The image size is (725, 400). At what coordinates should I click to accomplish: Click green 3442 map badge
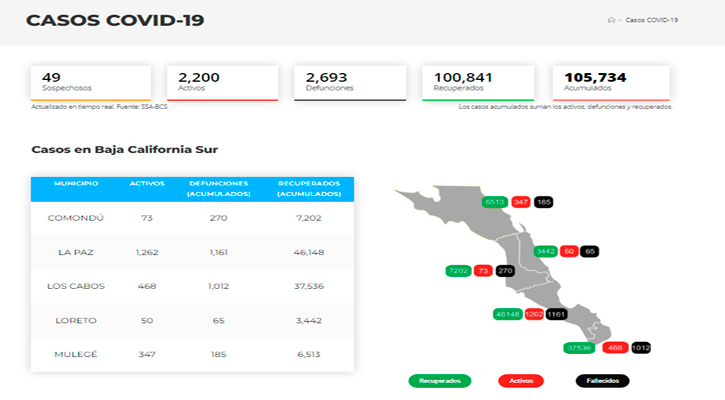point(546,252)
